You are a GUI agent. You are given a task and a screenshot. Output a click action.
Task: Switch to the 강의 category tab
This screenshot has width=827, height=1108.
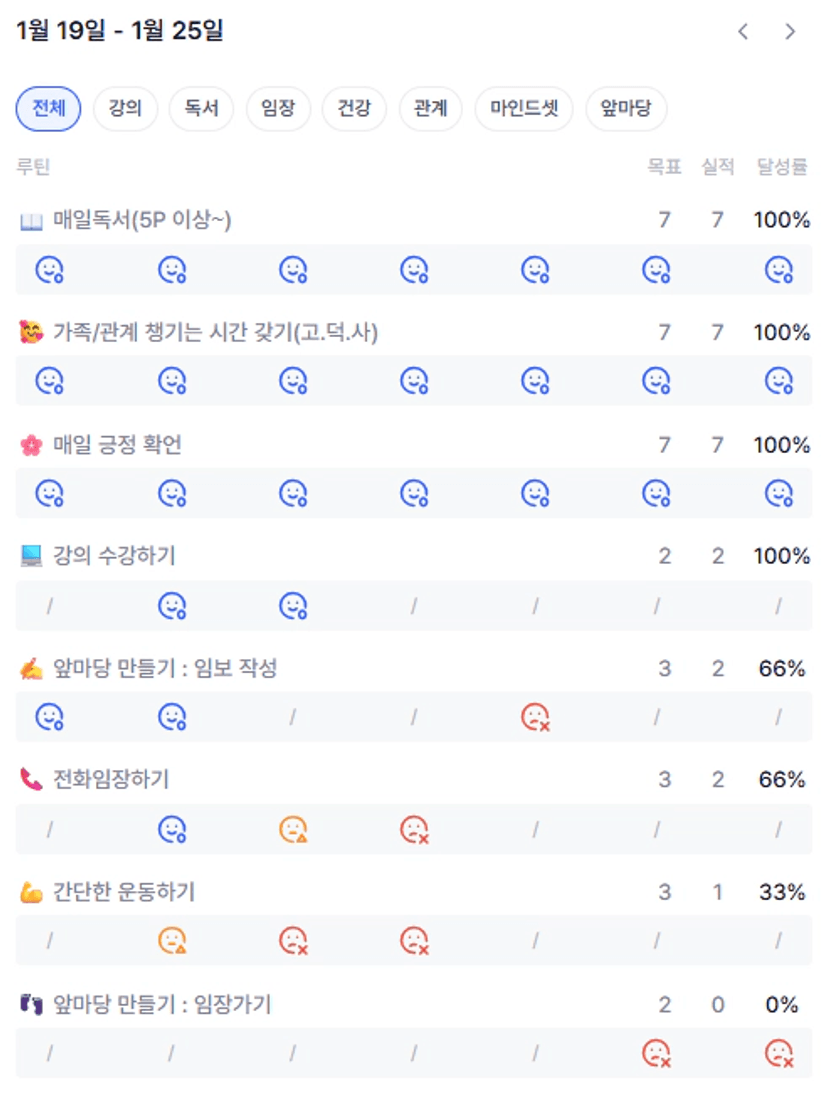point(125,109)
